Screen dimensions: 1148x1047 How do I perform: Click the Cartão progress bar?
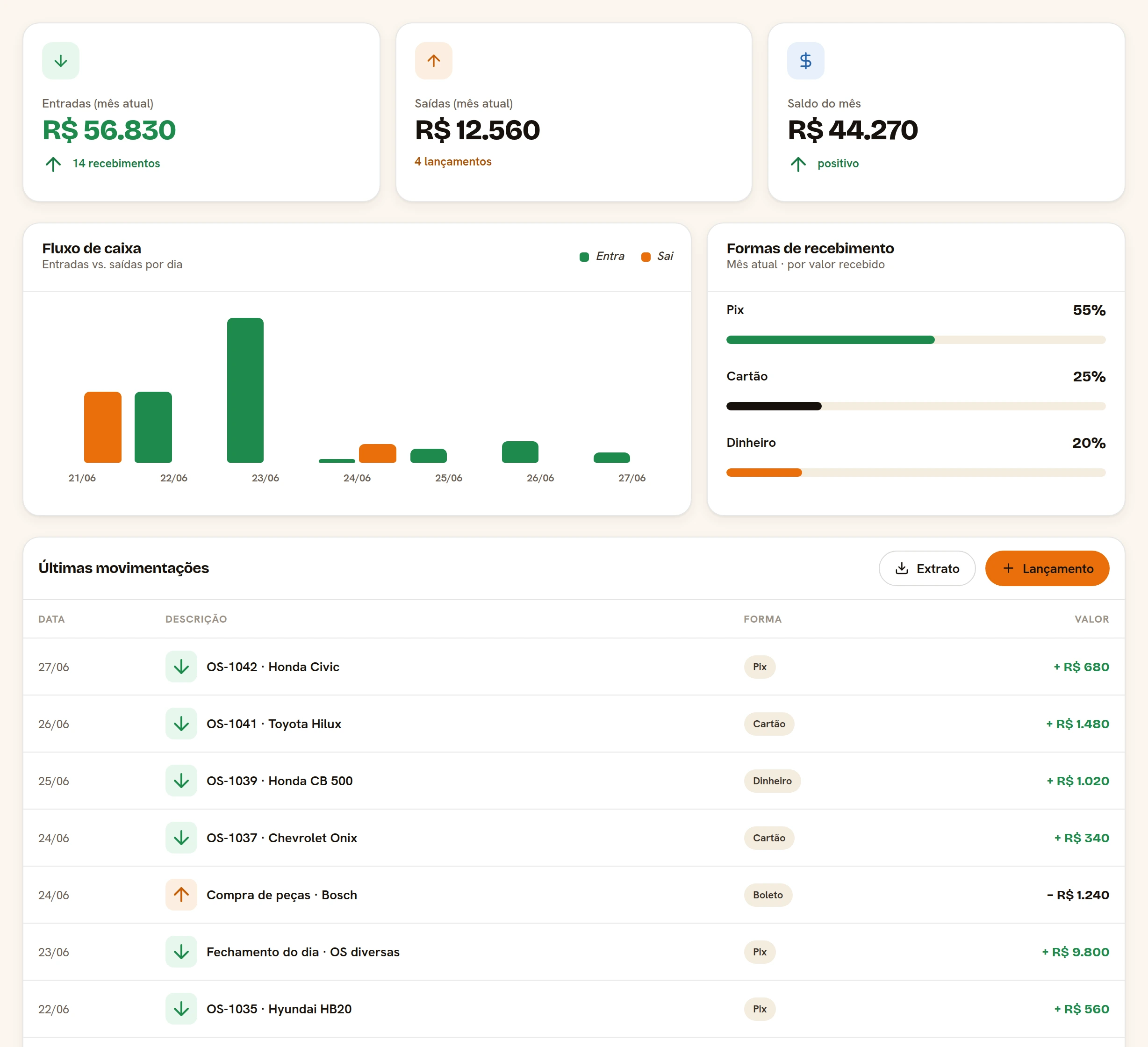(x=916, y=406)
